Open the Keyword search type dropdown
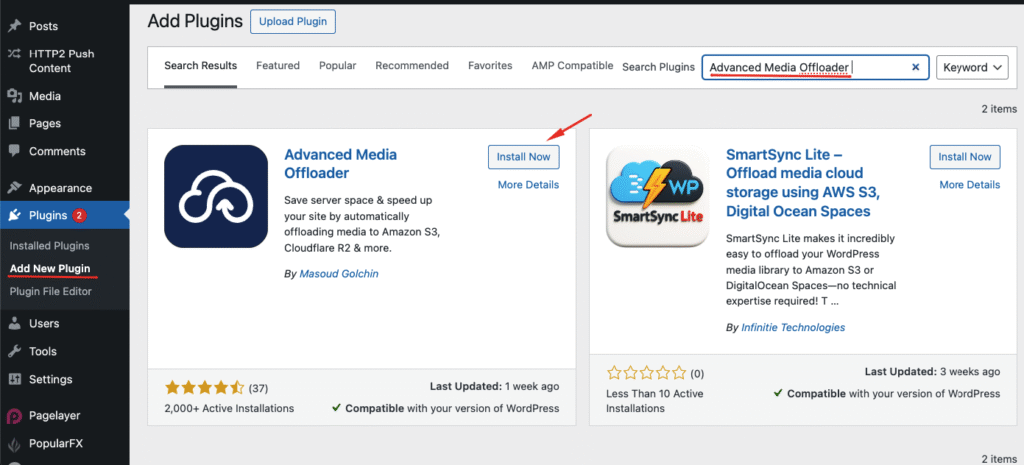1024x465 pixels. (x=972, y=67)
